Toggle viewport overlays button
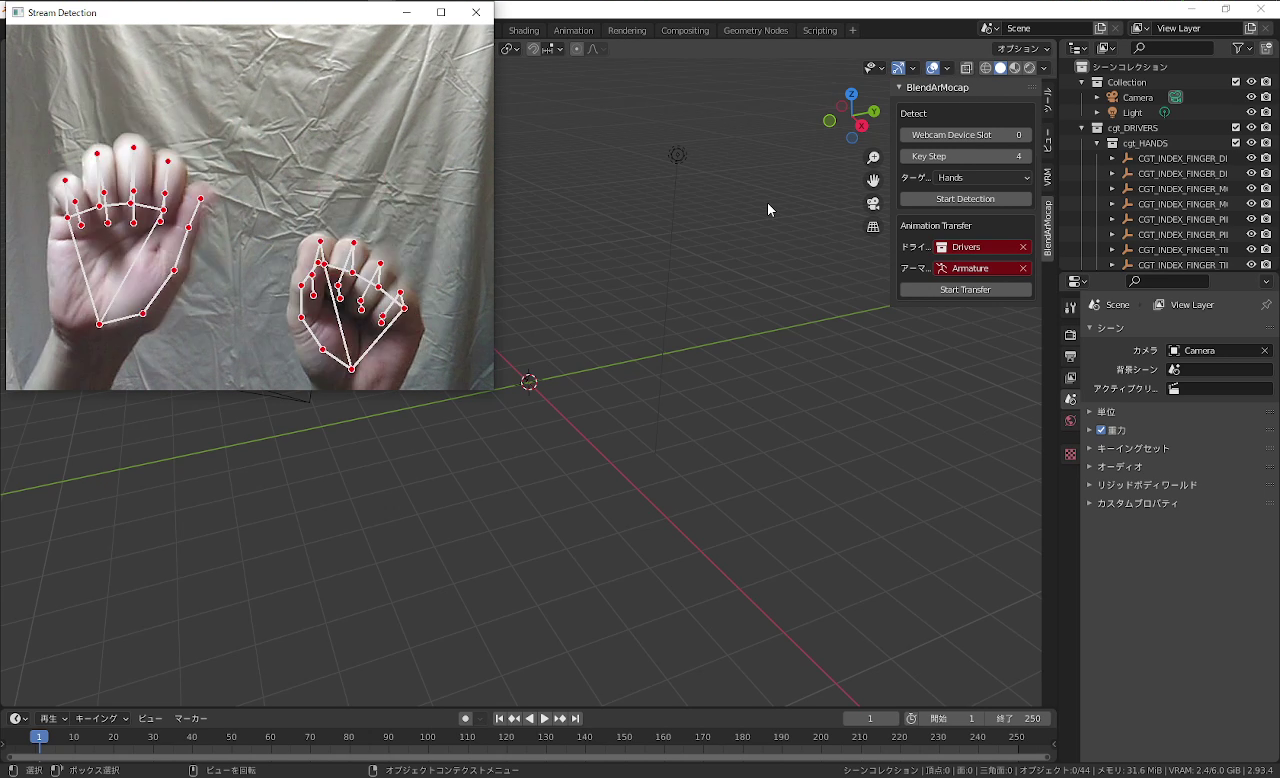This screenshot has width=1280, height=778. (932, 68)
